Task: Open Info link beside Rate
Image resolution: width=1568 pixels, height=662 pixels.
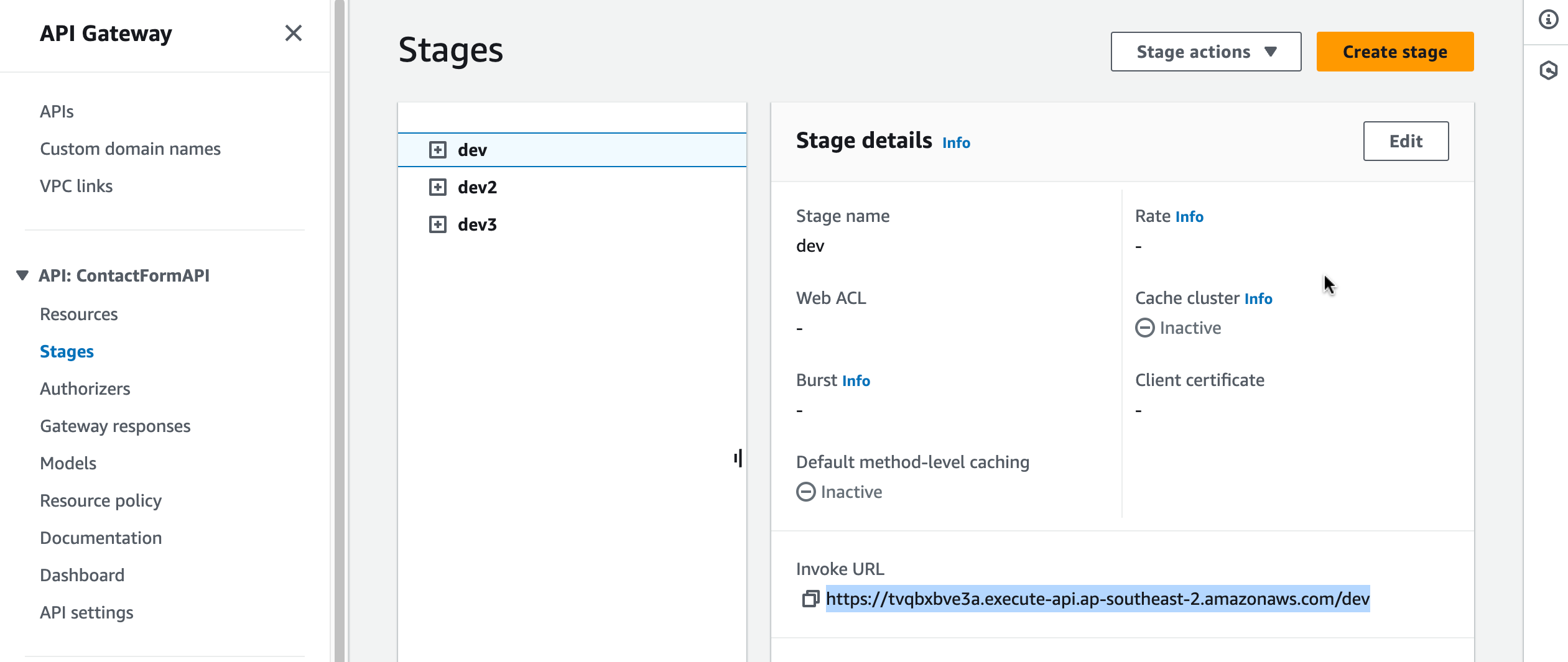Action: click(x=1189, y=217)
